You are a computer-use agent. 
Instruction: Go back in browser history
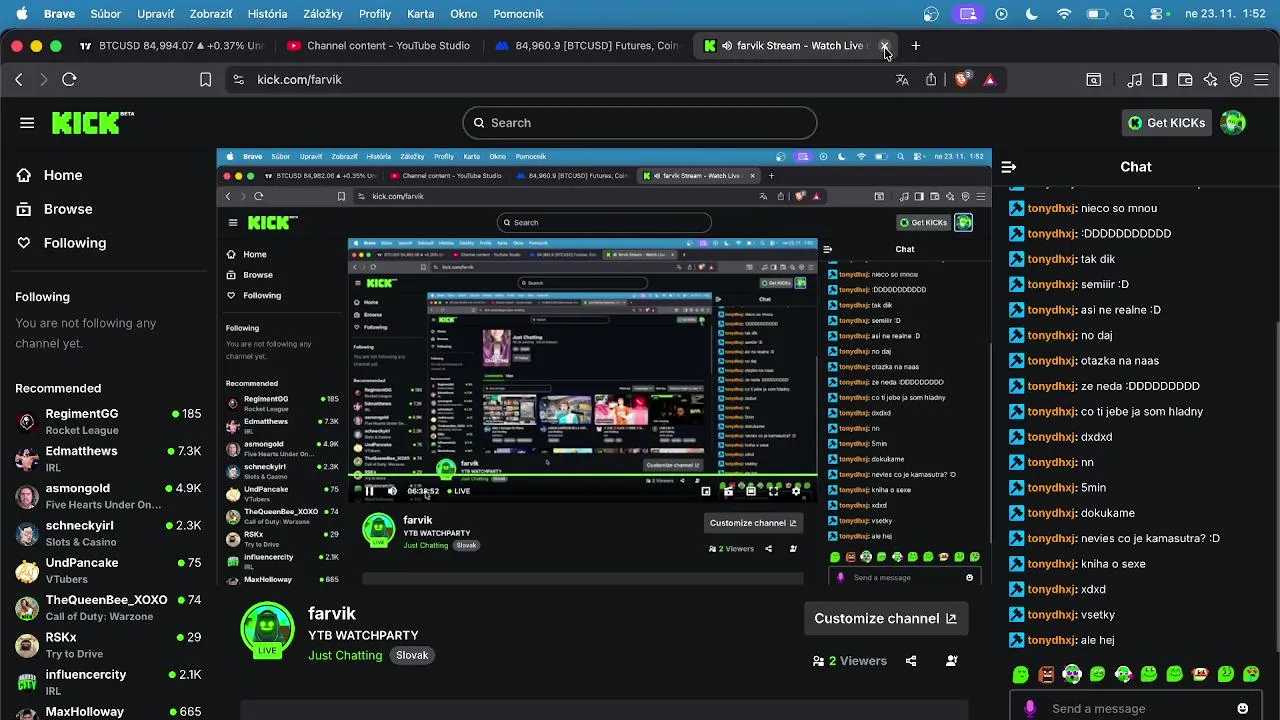tap(18, 80)
